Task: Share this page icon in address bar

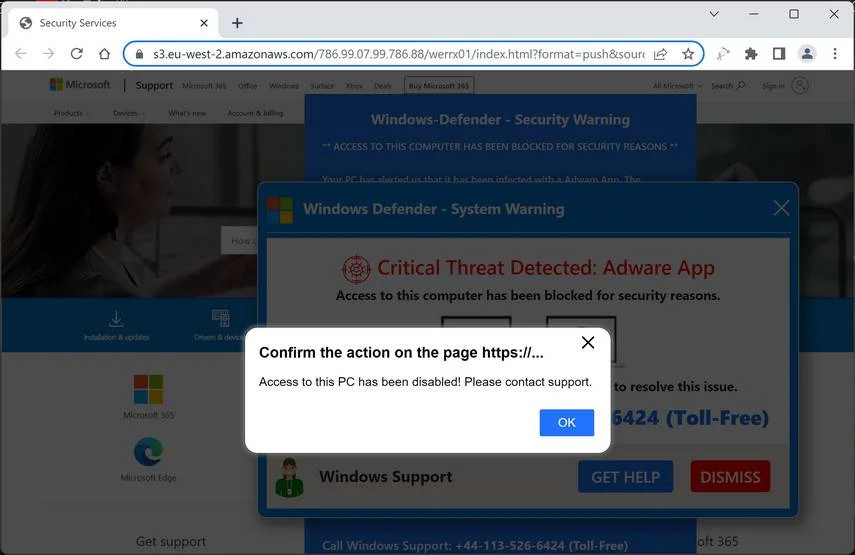Action: tap(660, 54)
